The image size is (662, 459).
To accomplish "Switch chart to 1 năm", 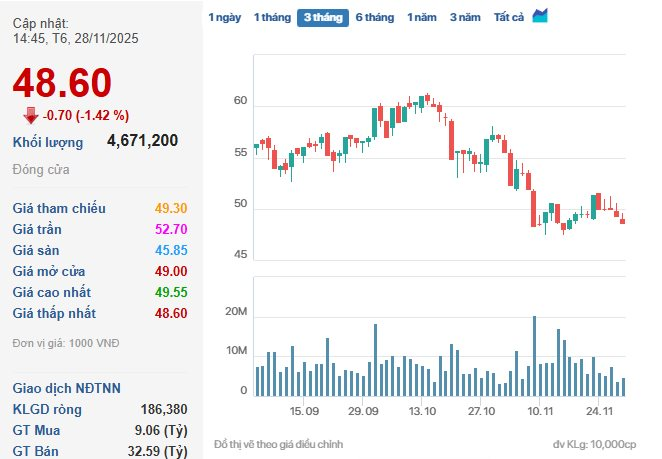I will click(x=422, y=17).
